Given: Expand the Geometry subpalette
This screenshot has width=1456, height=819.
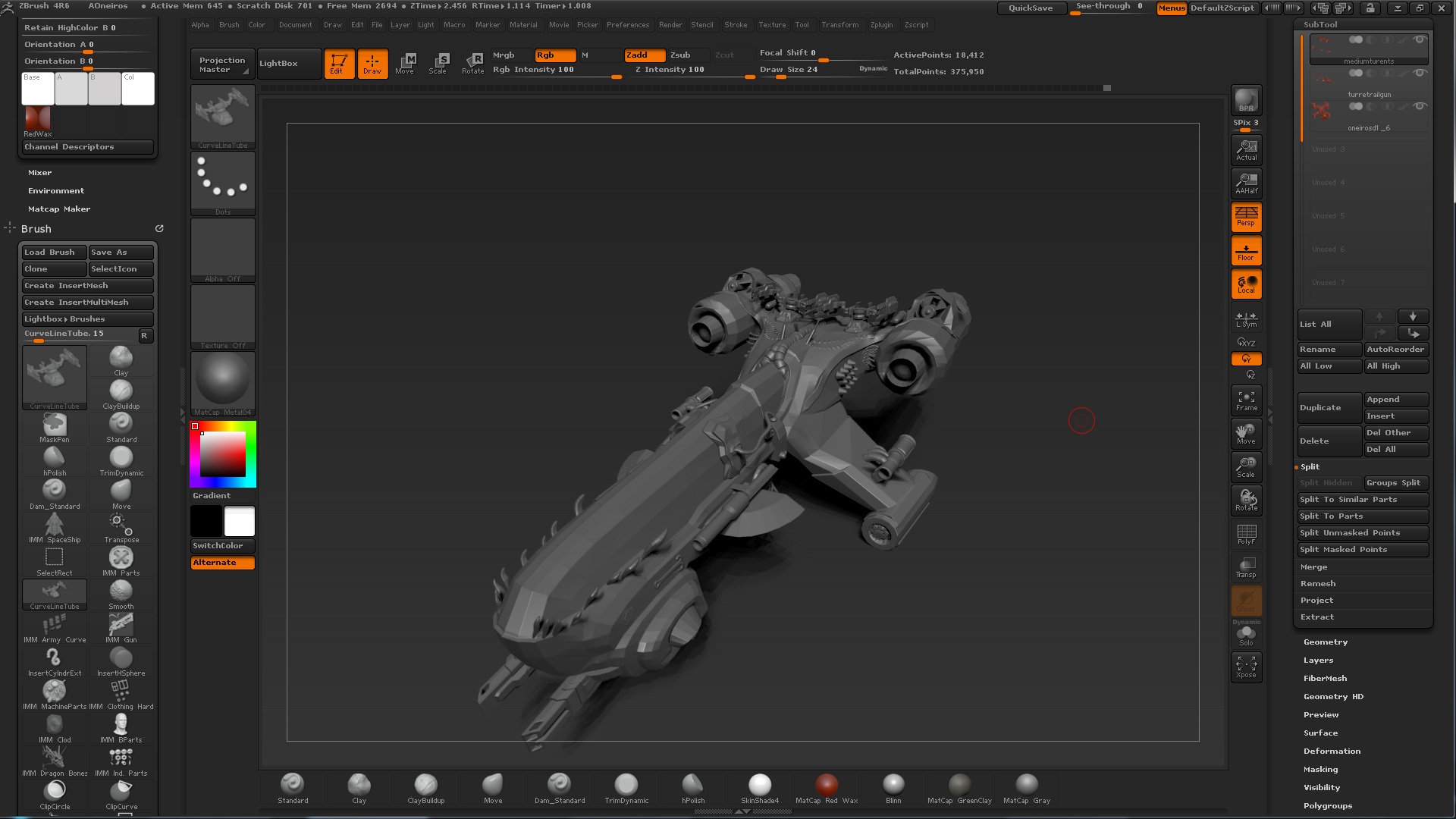Looking at the screenshot, I should pyautogui.click(x=1325, y=642).
